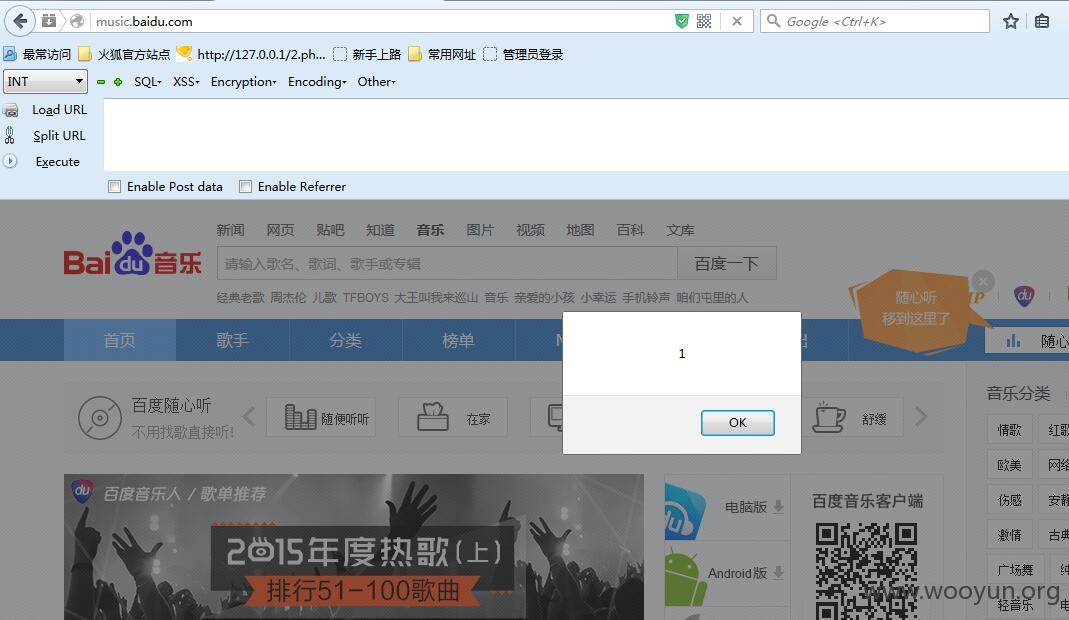This screenshot has height=620, width=1069.
Task: Download the Android版 client
Action: 727,574
